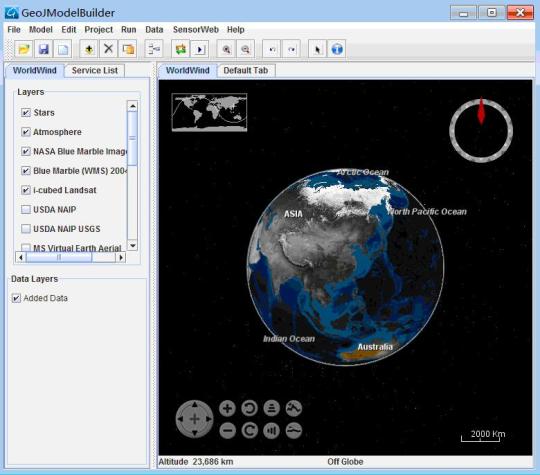Image resolution: width=540 pixels, height=475 pixels.
Task: Click the workflow tree layout icon
Action: click(x=154, y=49)
